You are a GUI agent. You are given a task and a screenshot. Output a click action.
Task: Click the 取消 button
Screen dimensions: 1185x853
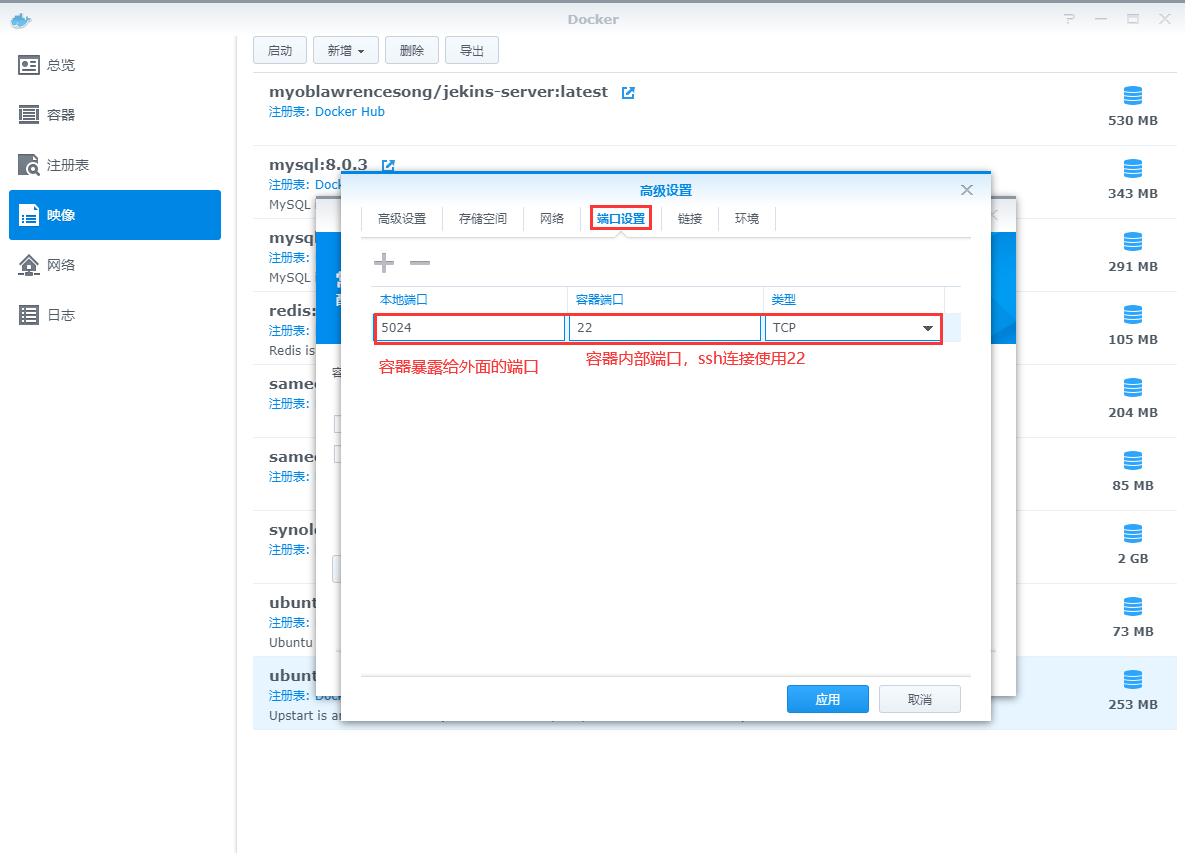tap(919, 699)
